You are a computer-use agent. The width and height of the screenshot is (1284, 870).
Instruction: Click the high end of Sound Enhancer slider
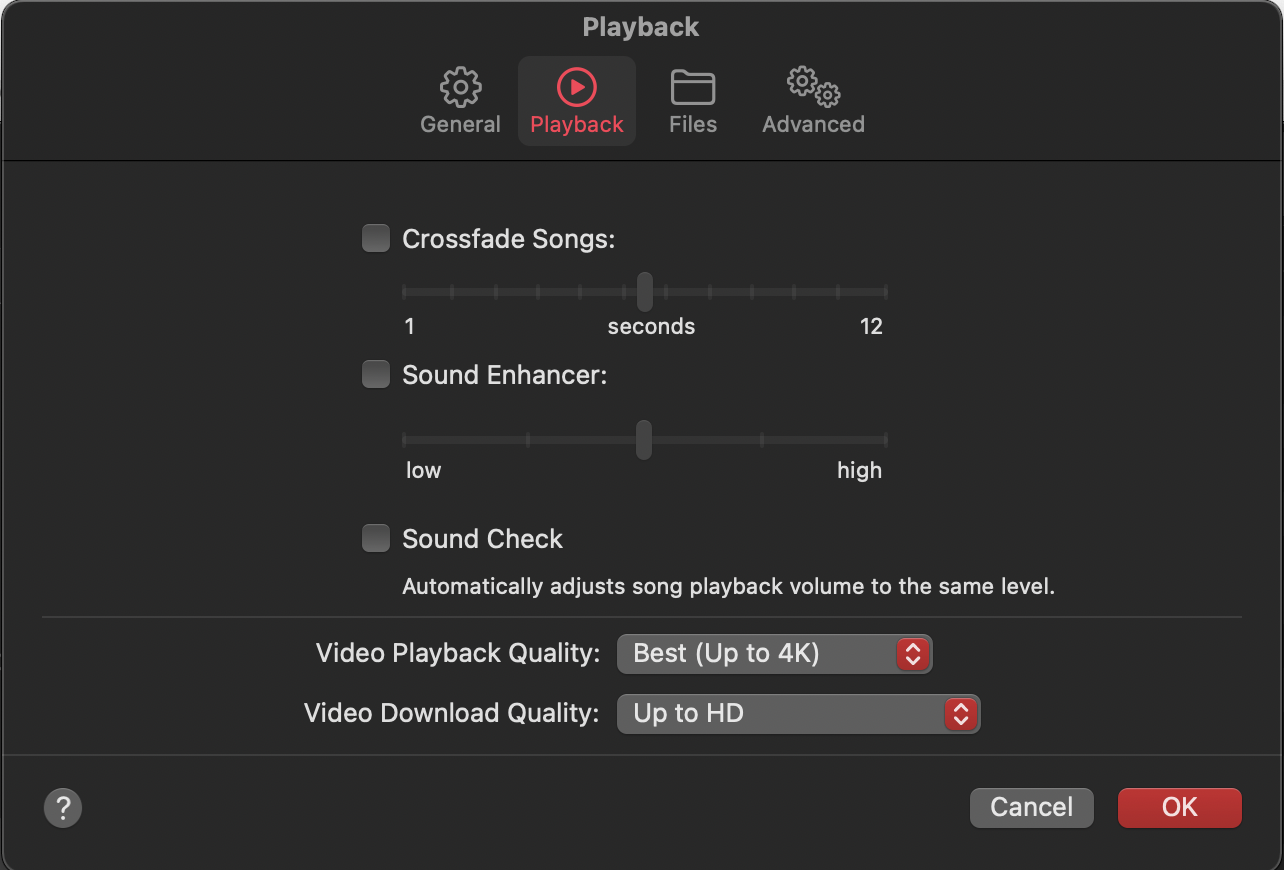click(x=884, y=440)
